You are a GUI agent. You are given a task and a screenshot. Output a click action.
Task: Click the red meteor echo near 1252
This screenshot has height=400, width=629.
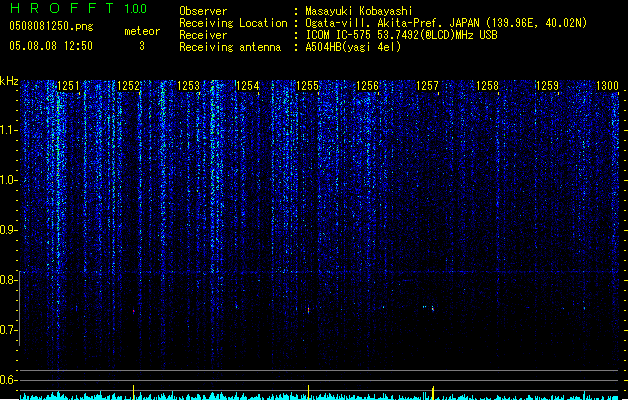[x=134, y=311]
